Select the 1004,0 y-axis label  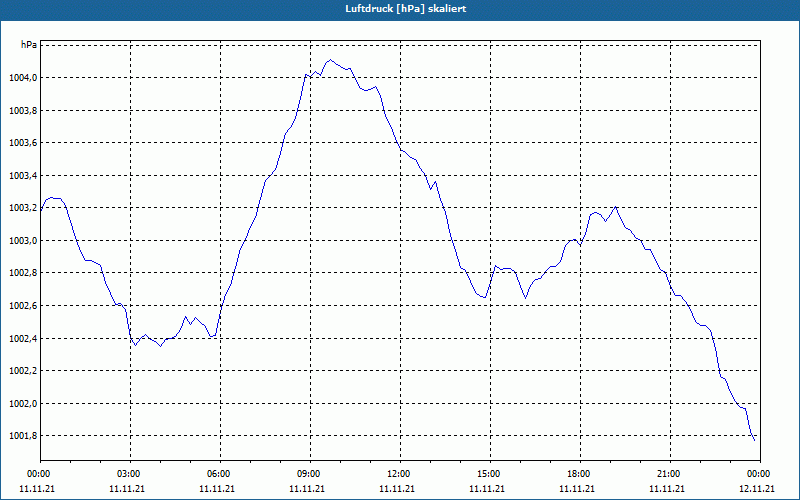[23, 78]
